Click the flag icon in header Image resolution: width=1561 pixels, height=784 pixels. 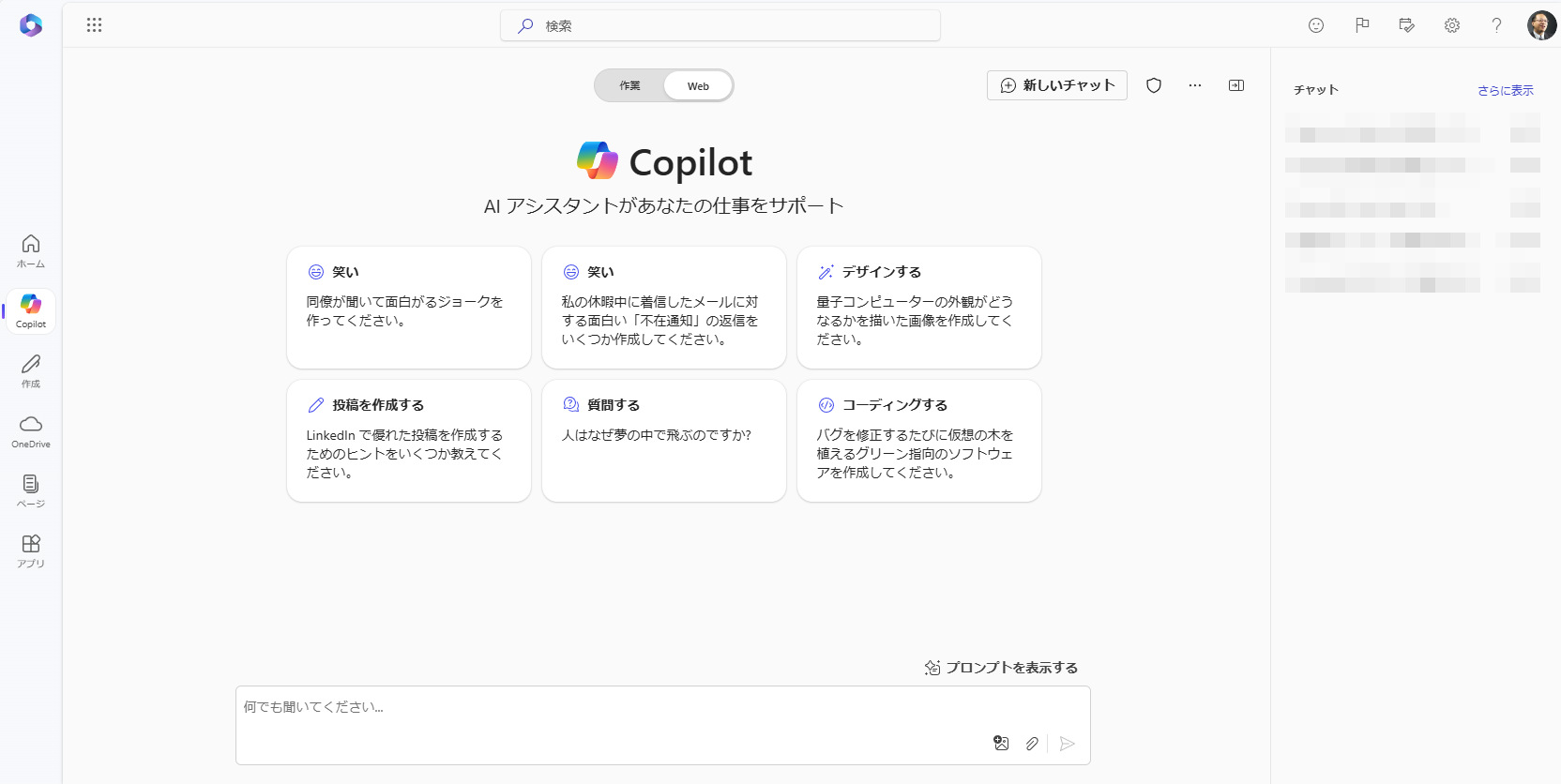point(1362,25)
